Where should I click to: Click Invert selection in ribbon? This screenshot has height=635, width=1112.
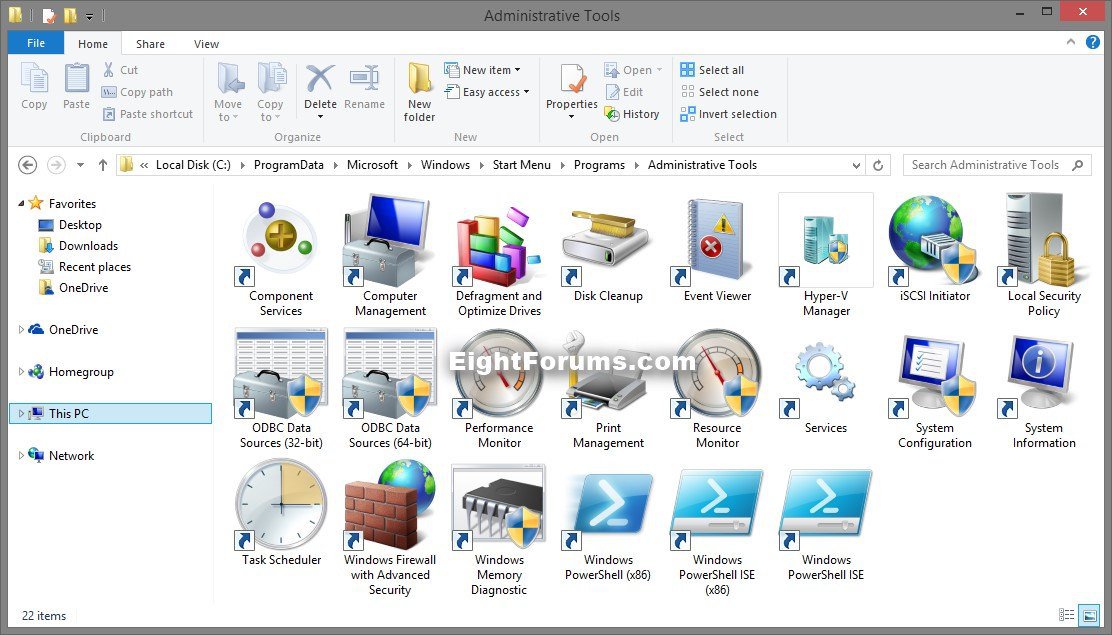point(728,114)
